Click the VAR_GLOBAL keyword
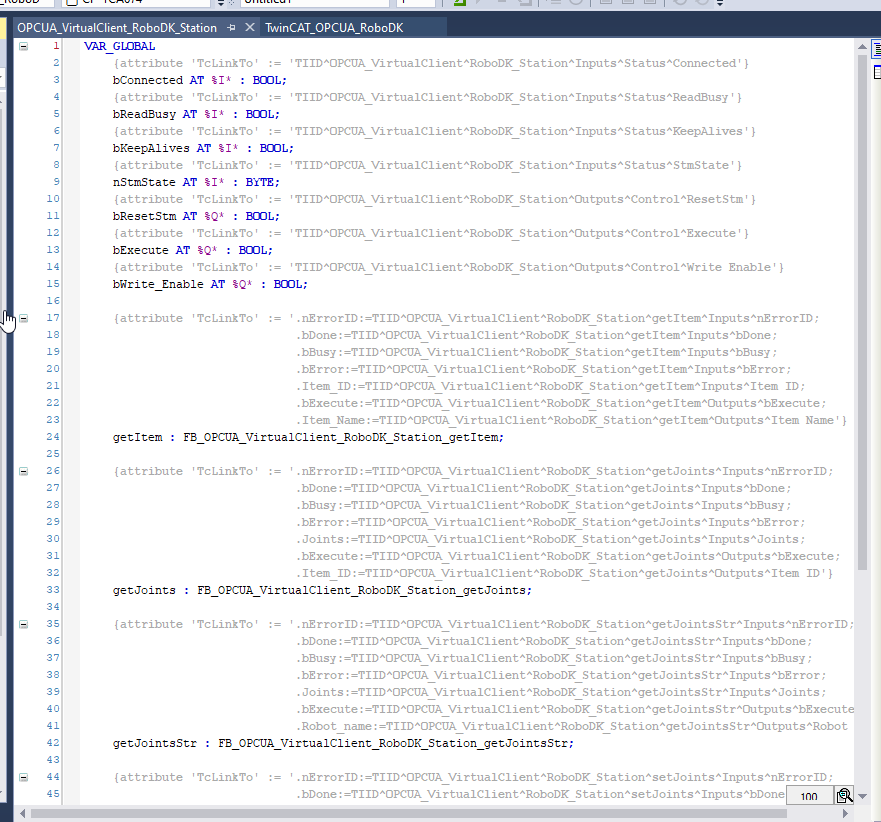This screenshot has width=881, height=822. click(x=120, y=46)
